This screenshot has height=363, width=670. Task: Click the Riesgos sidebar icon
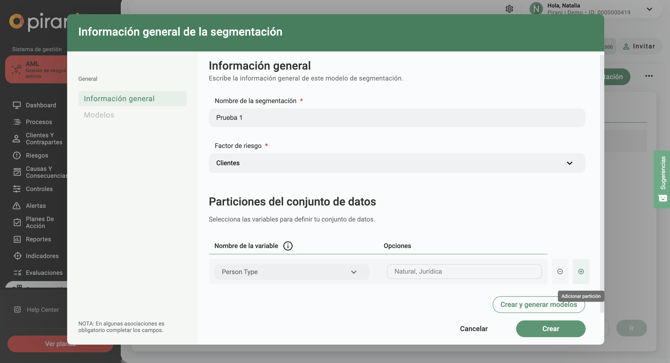pyautogui.click(x=17, y=155)
